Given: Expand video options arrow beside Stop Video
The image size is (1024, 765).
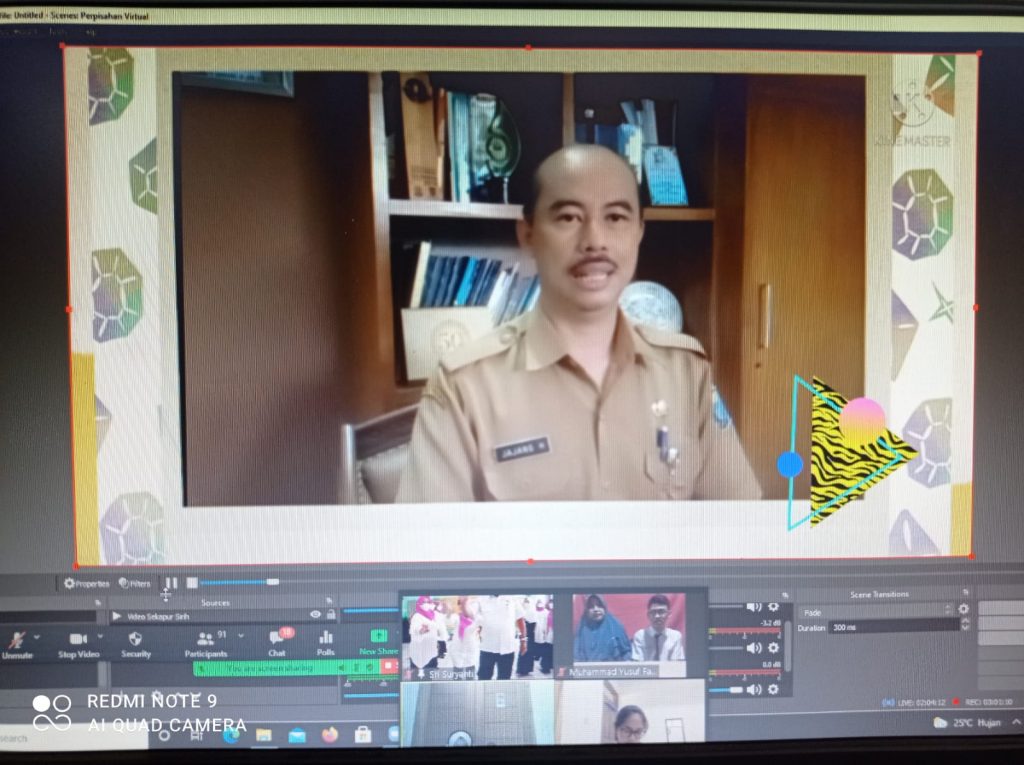Looking at the screenshot, I should (x=101, y=637).
